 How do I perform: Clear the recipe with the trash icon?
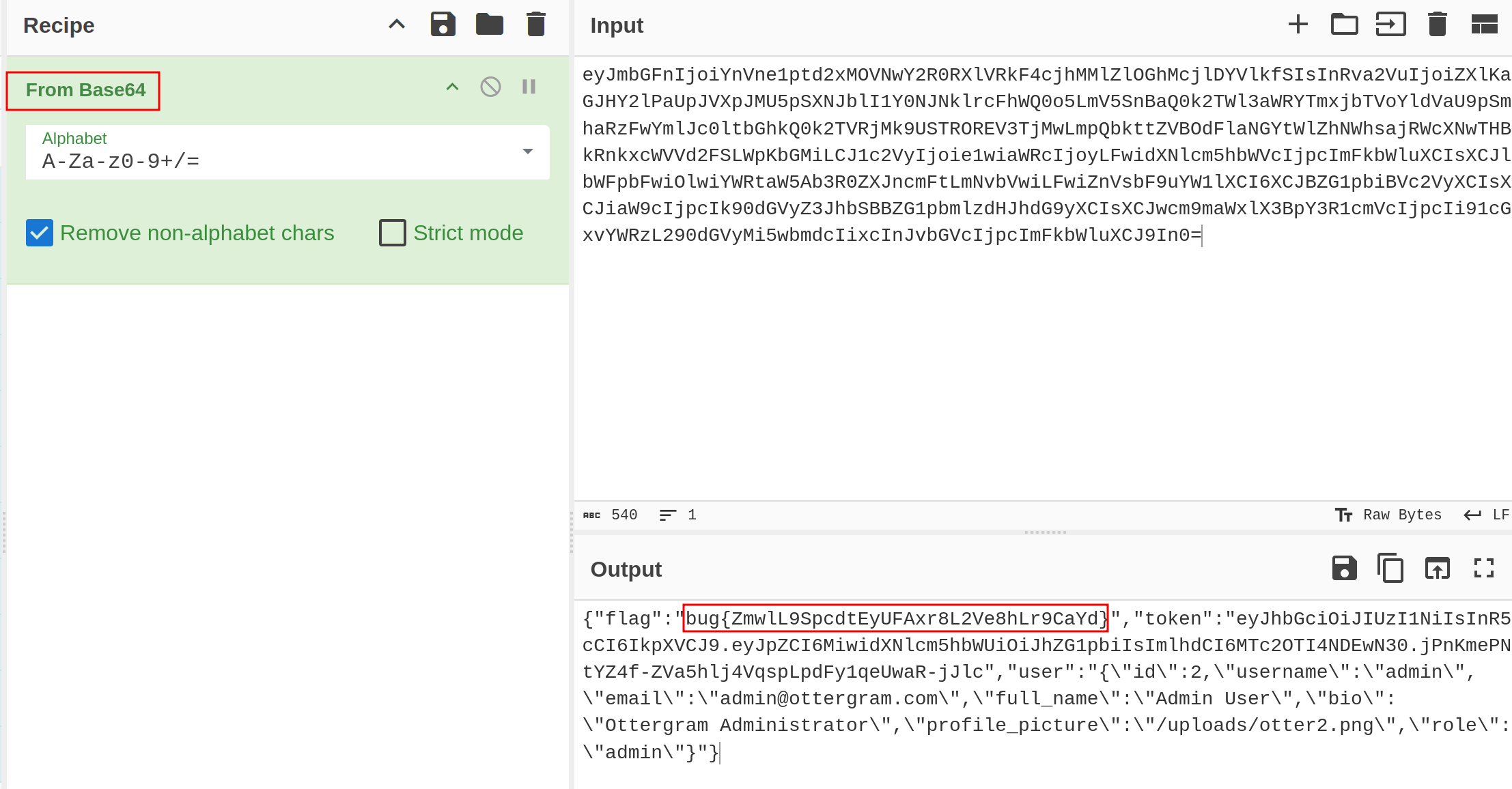536,25
